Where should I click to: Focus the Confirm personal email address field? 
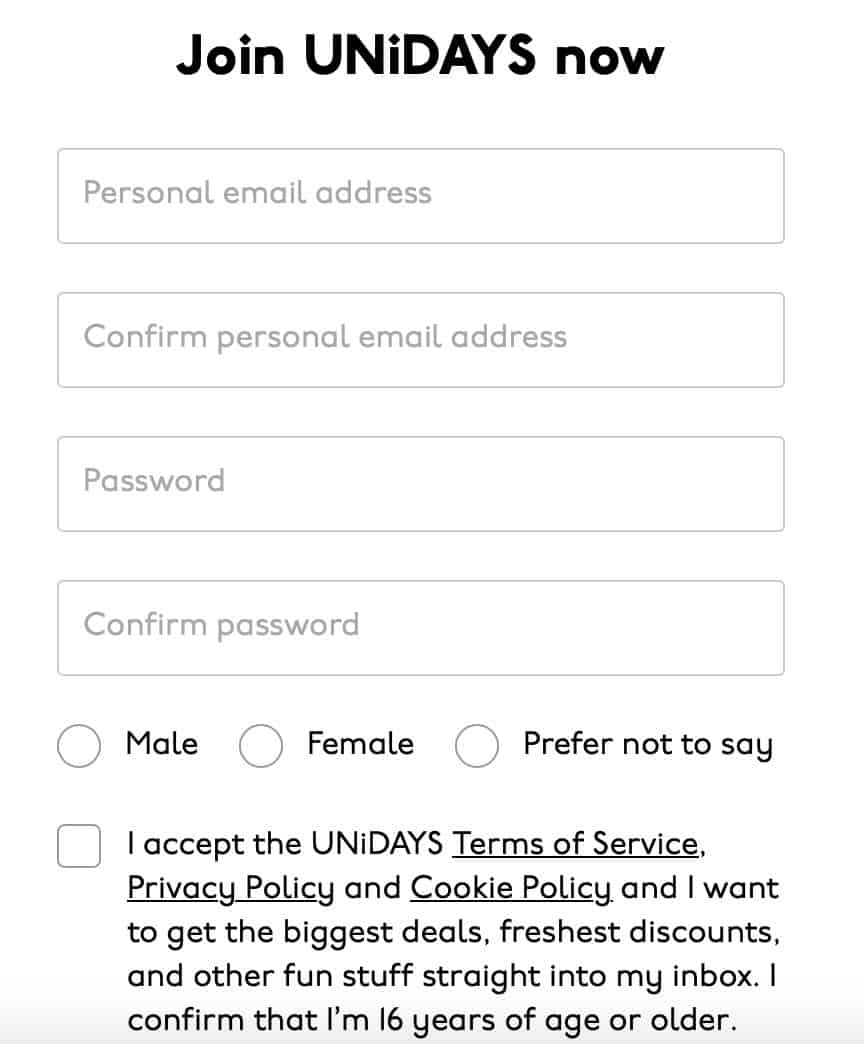pos(420,340)
